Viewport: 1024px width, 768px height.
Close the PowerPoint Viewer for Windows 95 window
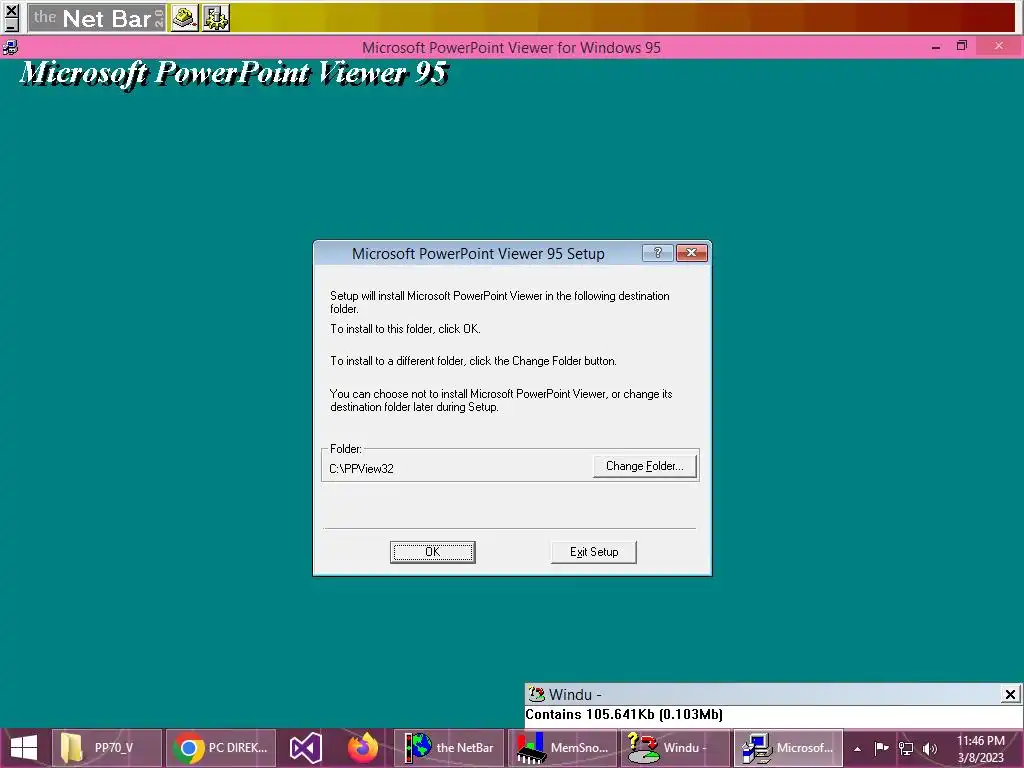999,46
